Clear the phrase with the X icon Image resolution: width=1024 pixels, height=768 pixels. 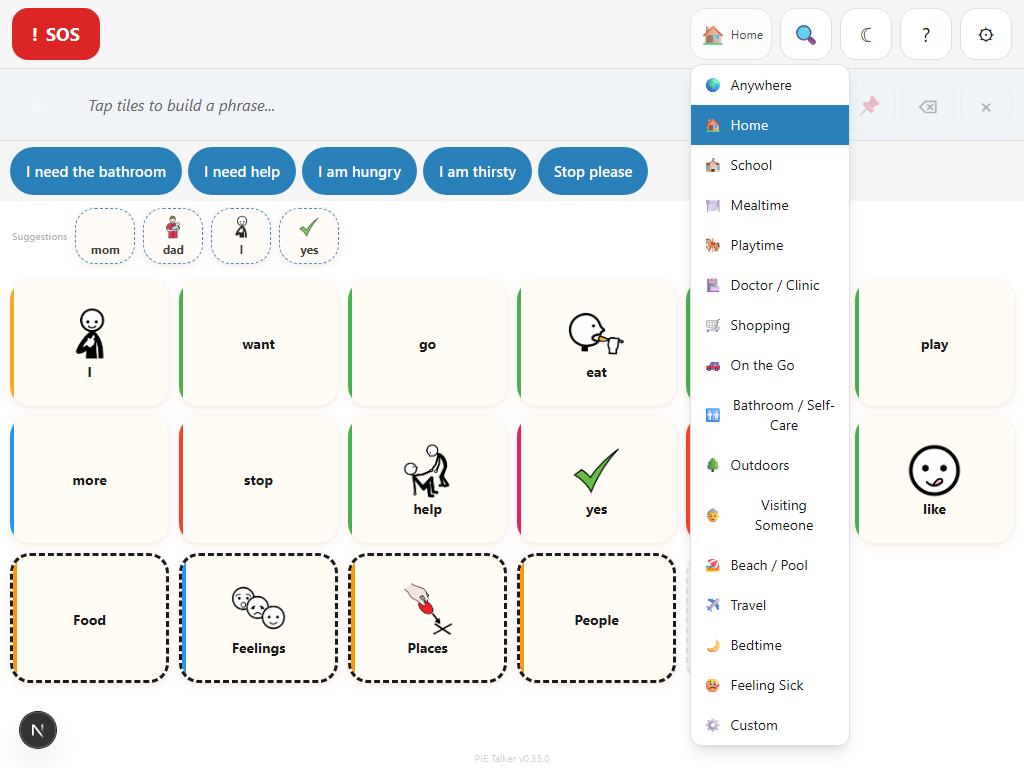(985, 105)
